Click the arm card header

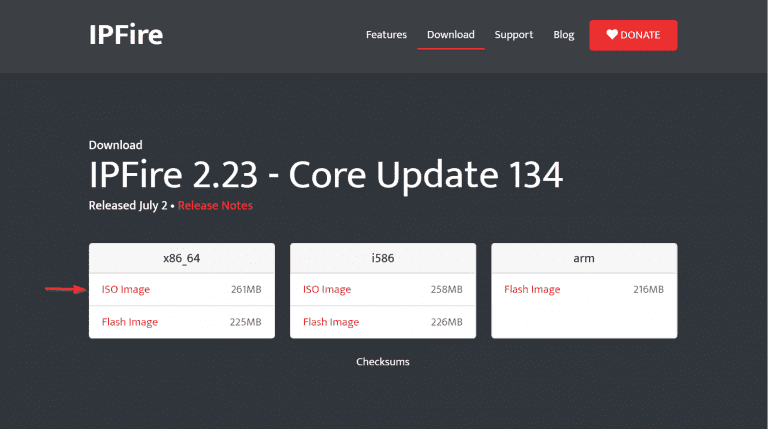tap(584, 258)
